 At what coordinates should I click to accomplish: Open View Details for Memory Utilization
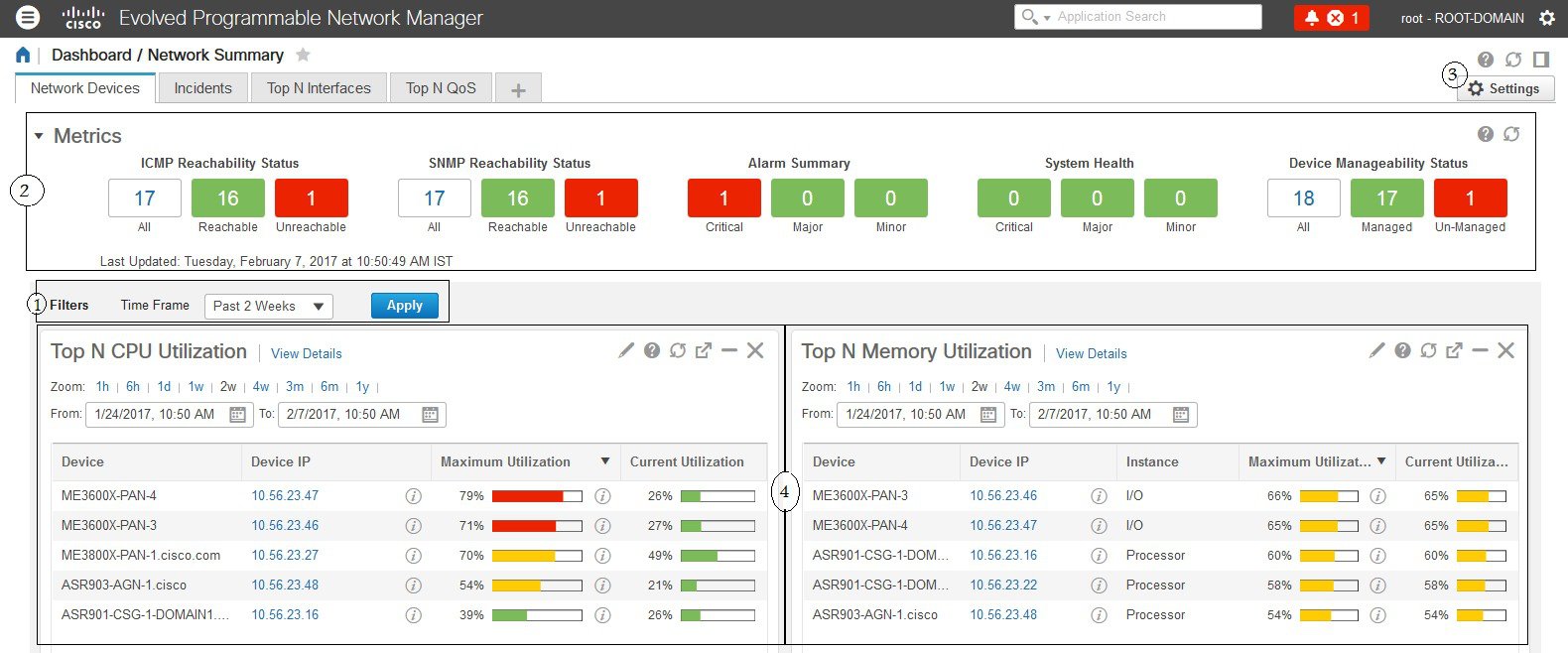pyautogui.click(x=1092, y=353)
